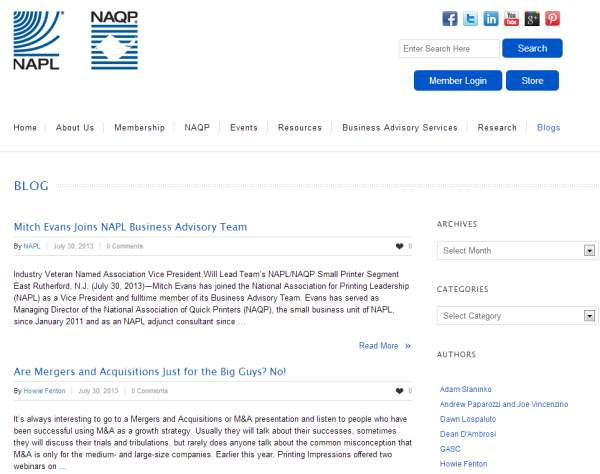Viewport: 600px width, 474px height.
Task: Click the NAPL logo
Action: click(x=38, y=40)
